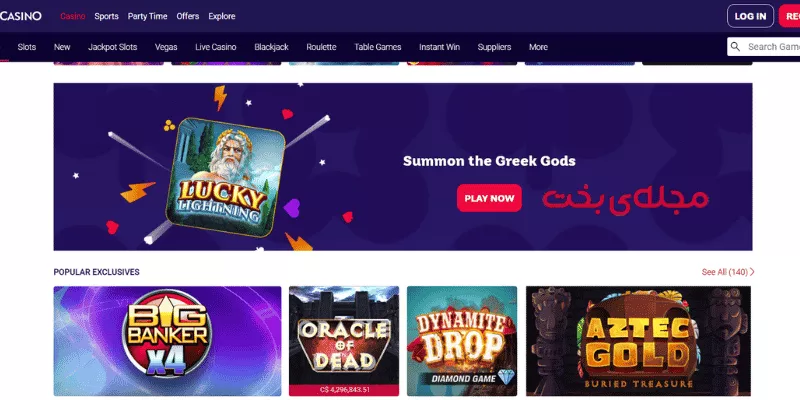Go to the Sports section

[106, 16]
